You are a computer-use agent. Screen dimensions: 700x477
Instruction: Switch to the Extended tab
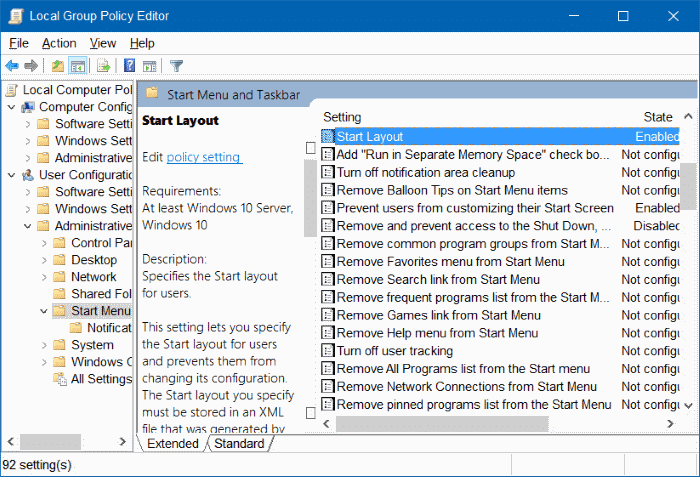173,444
